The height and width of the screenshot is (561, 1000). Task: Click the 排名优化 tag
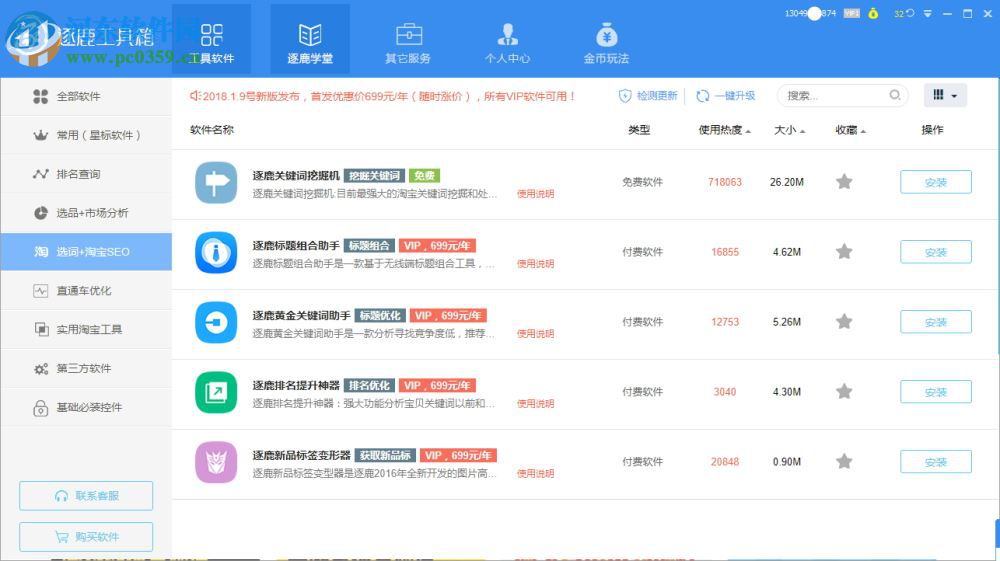tap(369, 386)
